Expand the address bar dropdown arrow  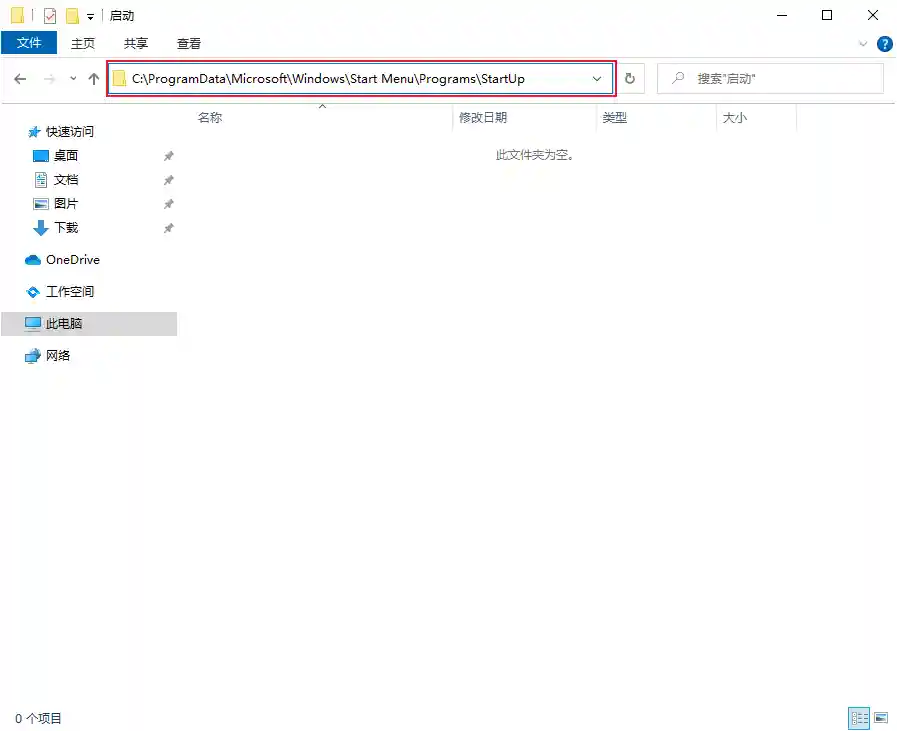coord(597,78)
